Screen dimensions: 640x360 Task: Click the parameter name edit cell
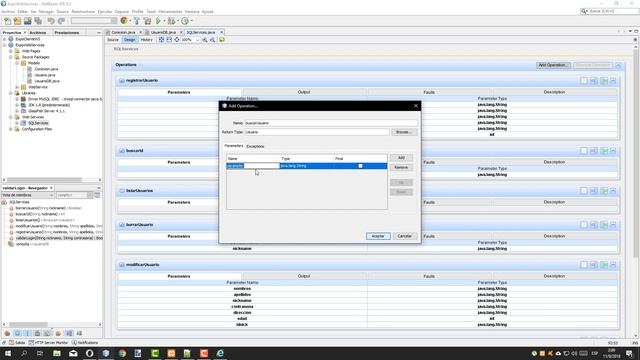tap(253, 166)
